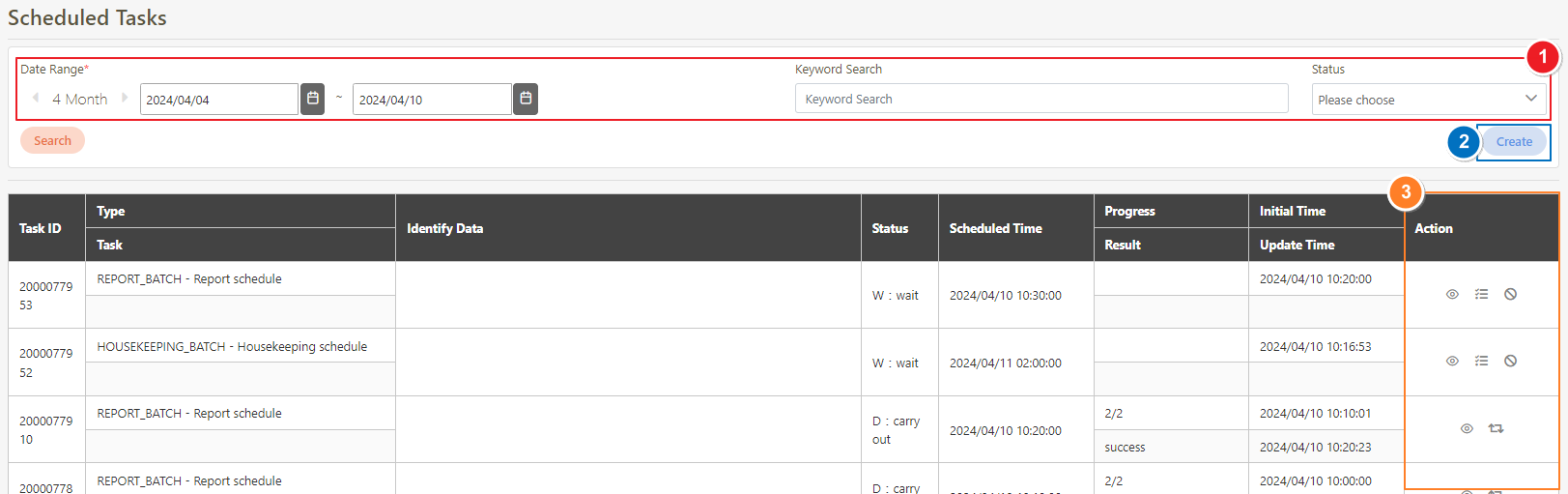Click the Task ID column header
This screenshot has height=494, width=1568.
click(x=41, y=229)
